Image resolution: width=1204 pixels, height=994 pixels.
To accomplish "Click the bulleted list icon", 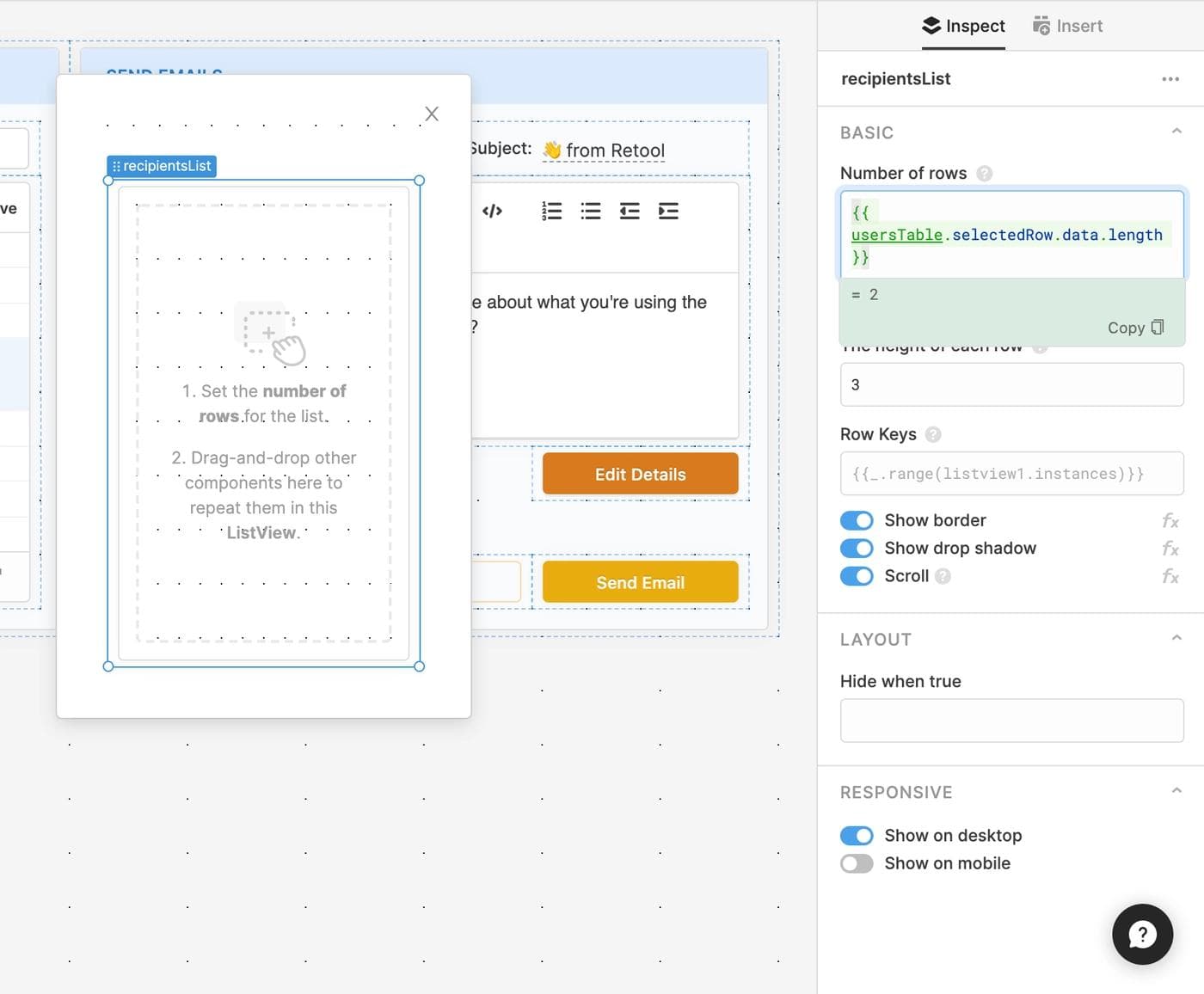I will point(591,211).
